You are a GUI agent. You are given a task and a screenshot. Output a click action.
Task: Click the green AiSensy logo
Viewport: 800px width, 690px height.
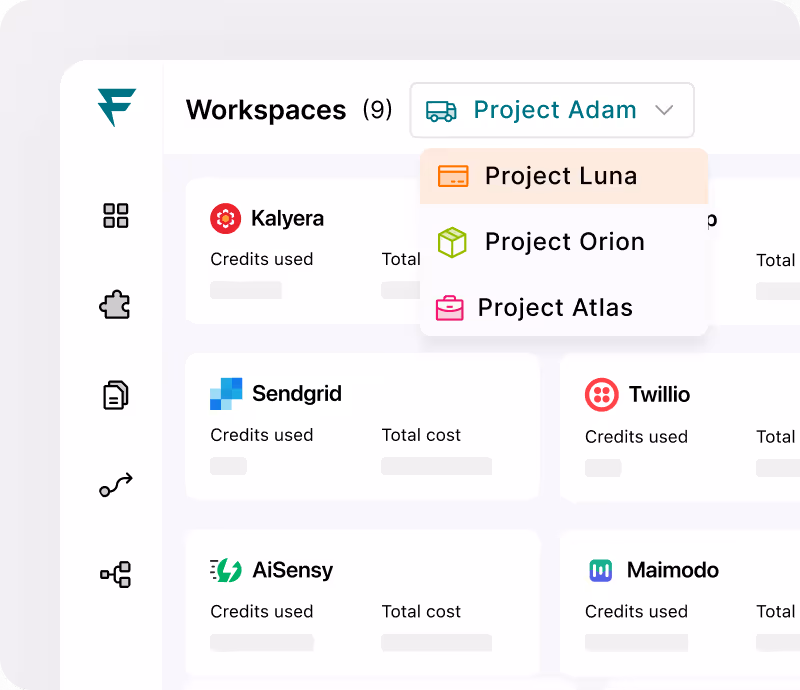click(226, 570)
